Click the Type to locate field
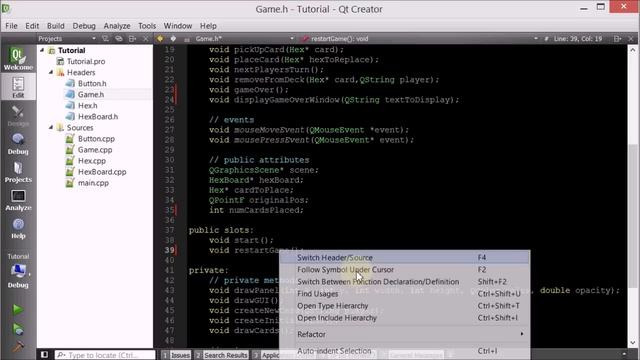 (105, 355)
